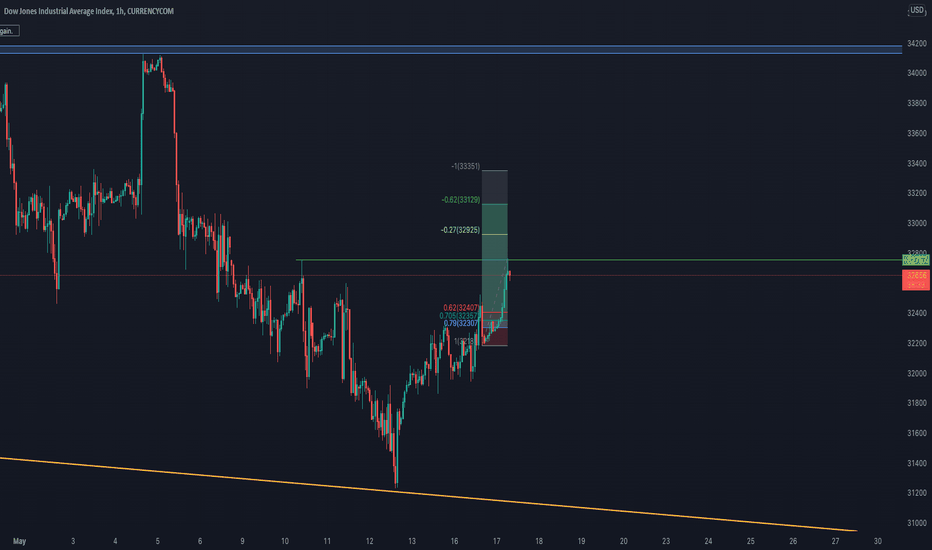Open the USD currency selector

click(917, 10)
